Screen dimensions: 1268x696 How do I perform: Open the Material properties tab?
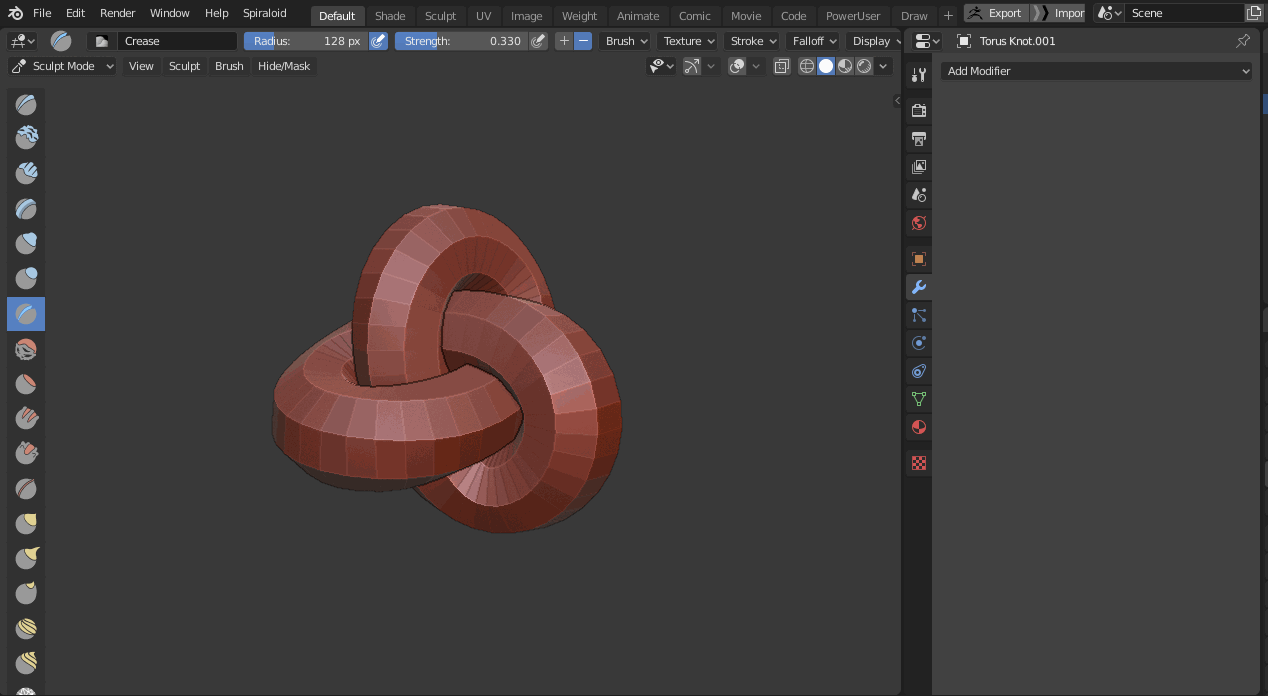(919, 427)
